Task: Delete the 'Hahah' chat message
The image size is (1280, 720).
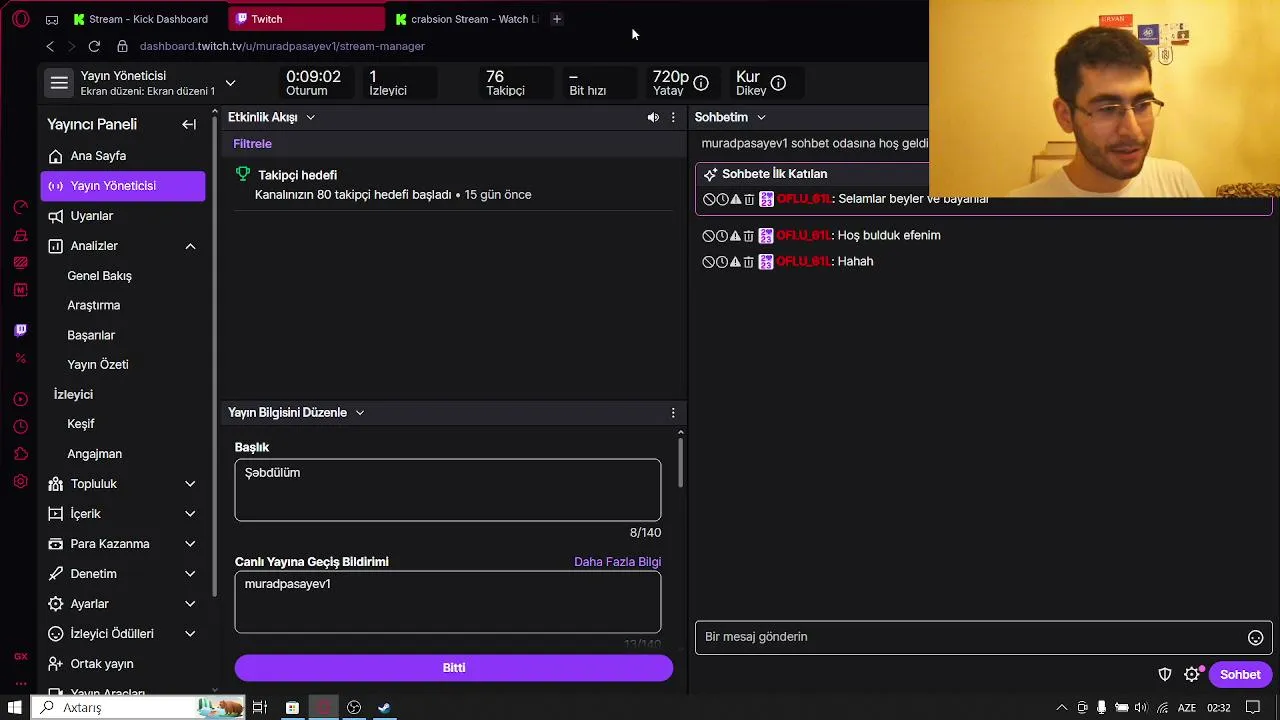Action: [748, 262]
